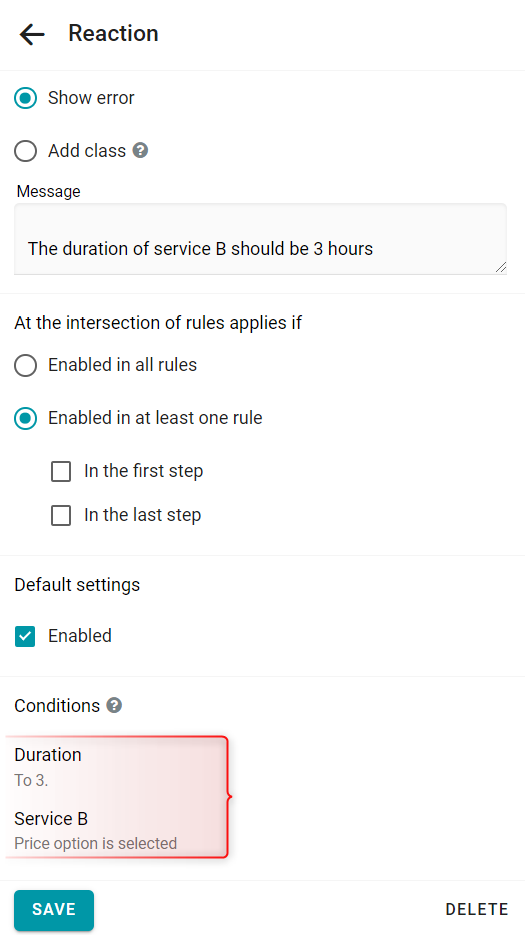Select the Show error radio button
Viewport: 525px width, 935px height.
[x=26, y=98]
